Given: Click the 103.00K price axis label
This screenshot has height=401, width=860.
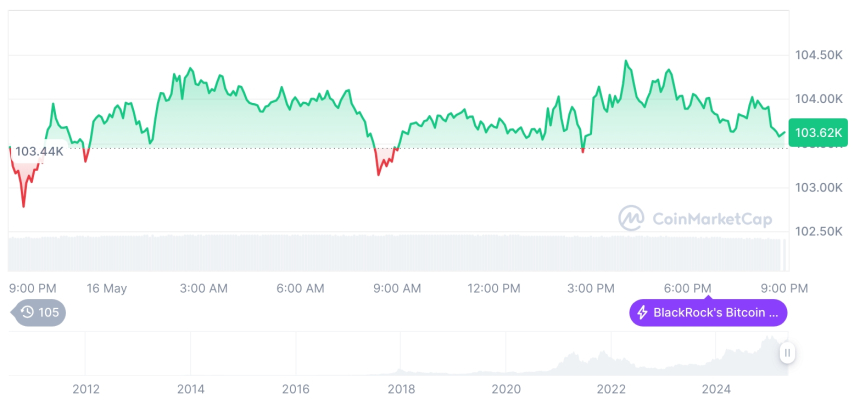Looking at the screenshot, I should (x=816, y=187).
